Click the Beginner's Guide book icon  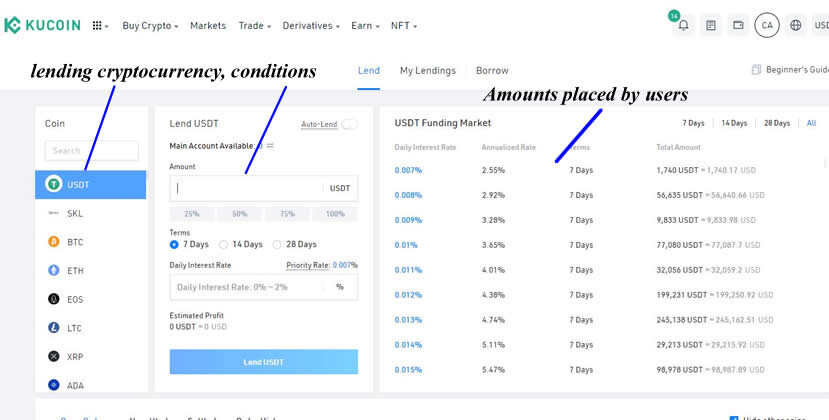point(757,70)
